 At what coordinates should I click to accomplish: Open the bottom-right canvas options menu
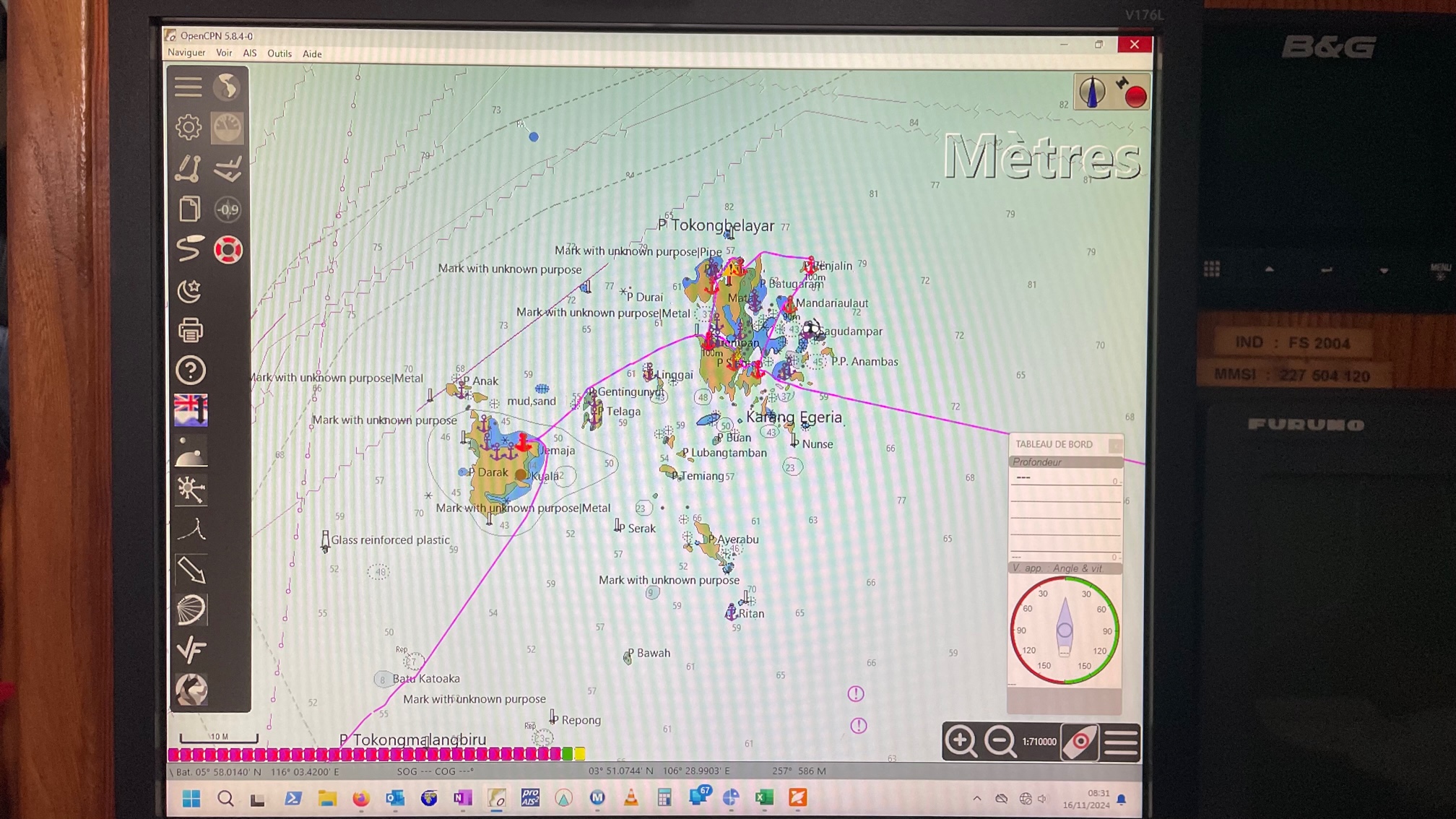pos(1121,742)
